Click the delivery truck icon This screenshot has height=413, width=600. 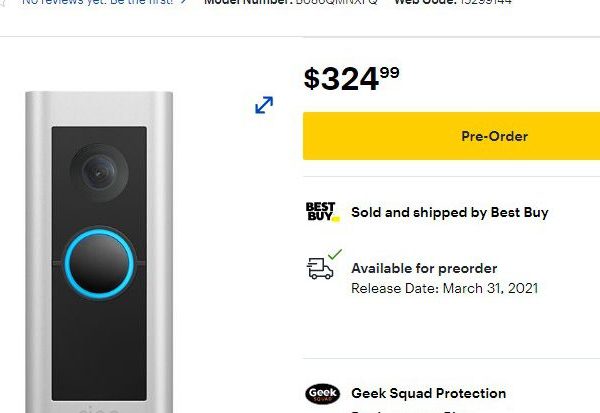point(321,269)
